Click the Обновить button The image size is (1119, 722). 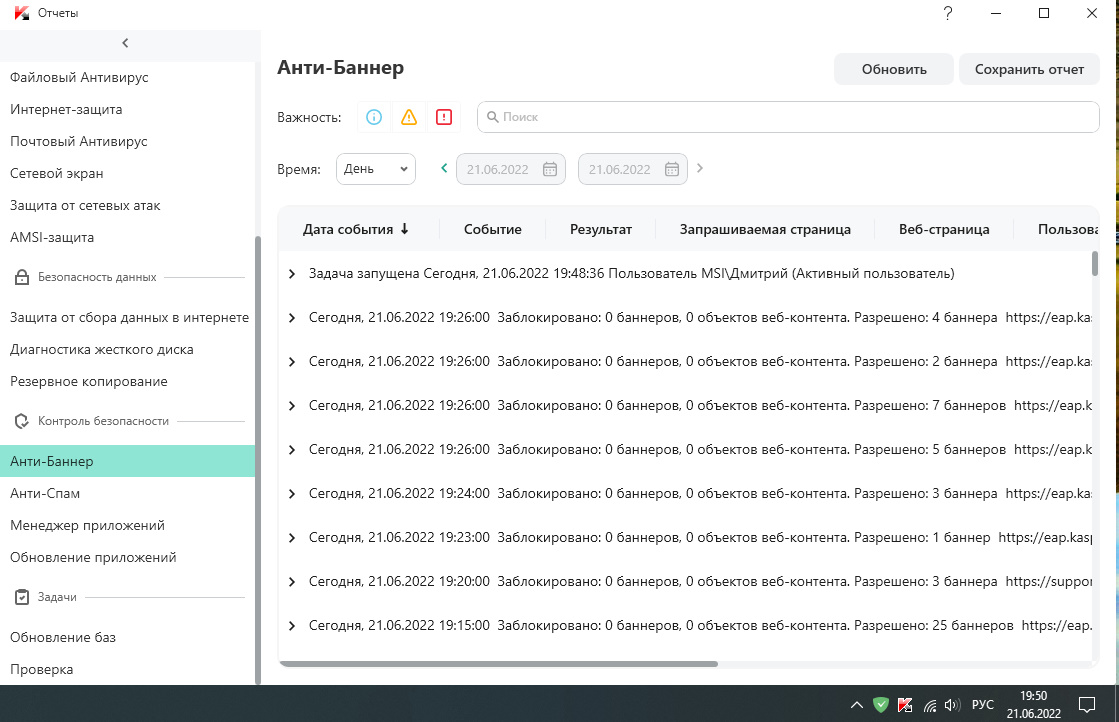click(893, 69)
